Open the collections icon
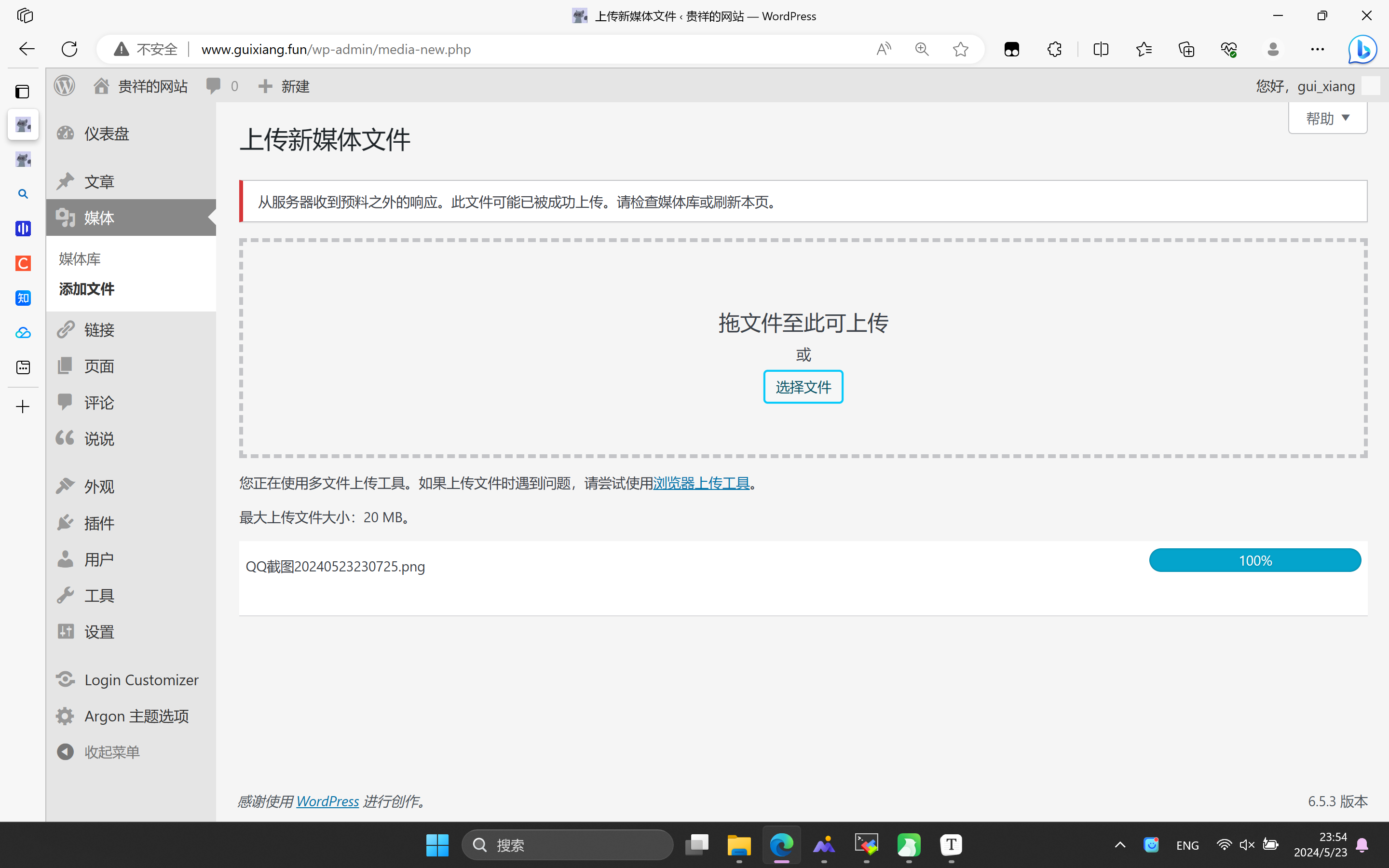1389x868 pixels. pos(1186,49)
